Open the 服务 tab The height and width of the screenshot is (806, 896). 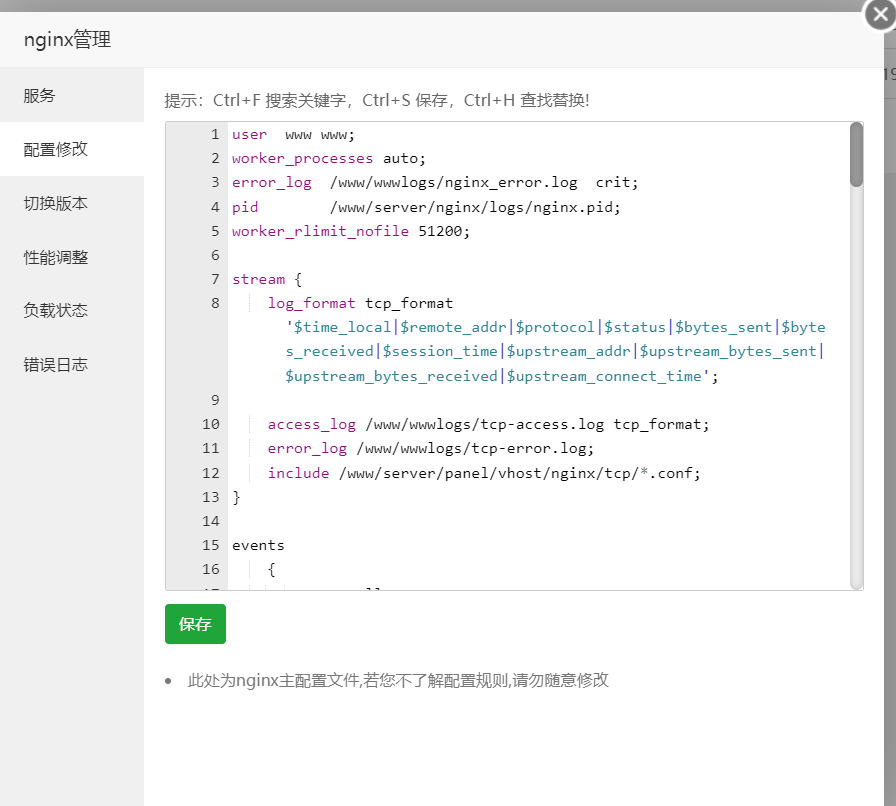click(72, 95)
